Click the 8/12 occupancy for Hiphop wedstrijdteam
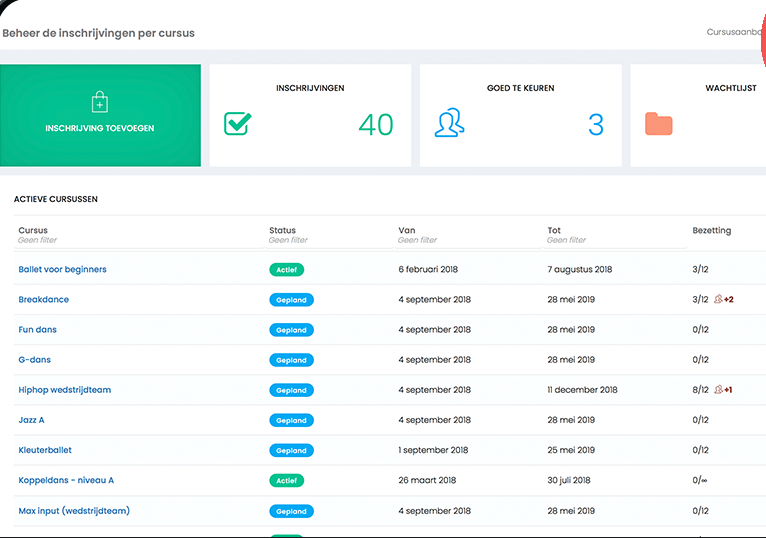 pyautogui.click(x=700, y=390)
